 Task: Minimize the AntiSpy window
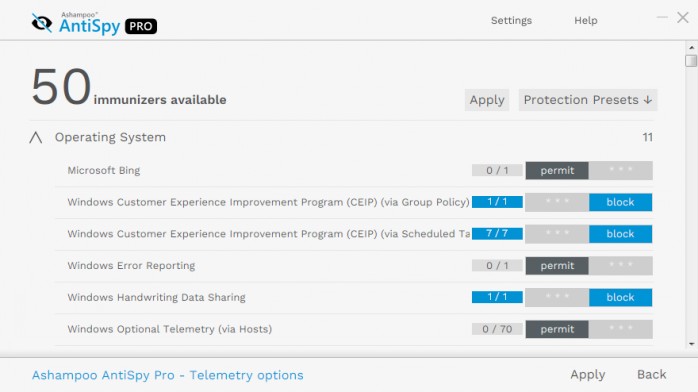(x=662, y=17)
